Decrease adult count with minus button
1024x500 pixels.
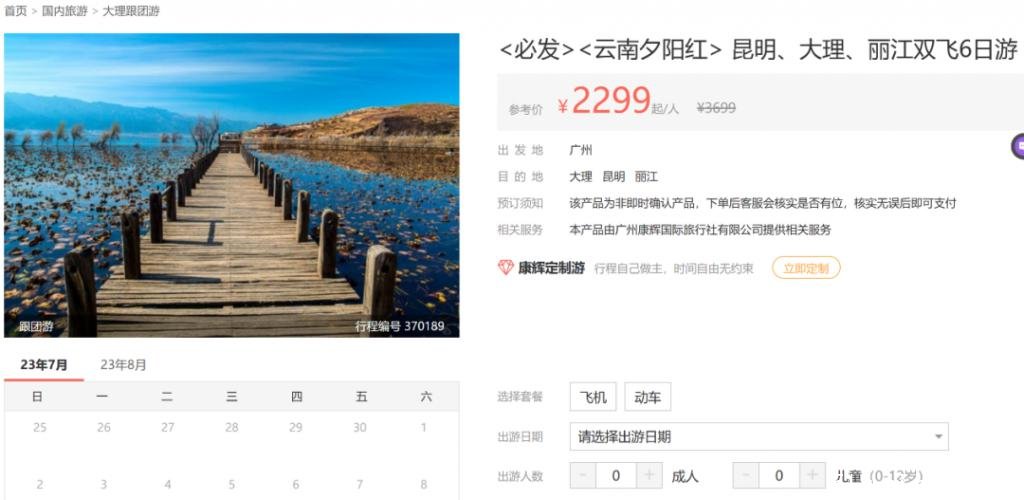click(583, 476)
